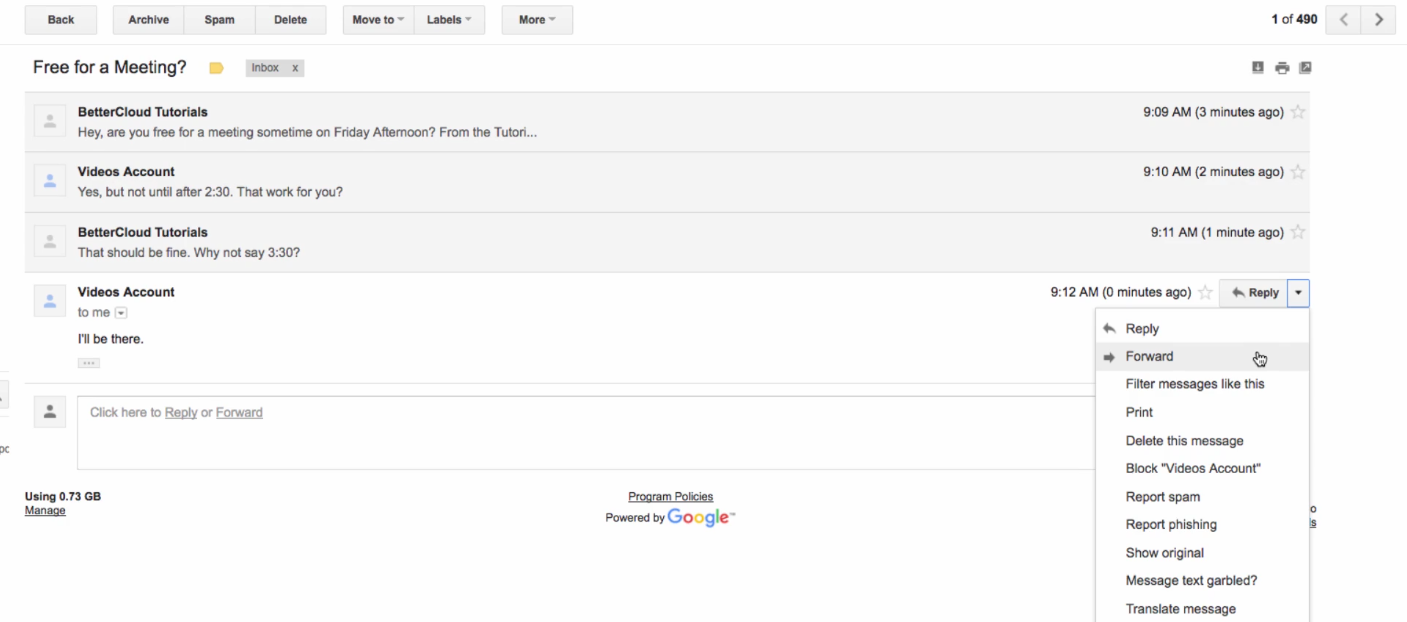Click the Archive button
The height and width of the screenshot is (622, 1407).
coord(148,20)
